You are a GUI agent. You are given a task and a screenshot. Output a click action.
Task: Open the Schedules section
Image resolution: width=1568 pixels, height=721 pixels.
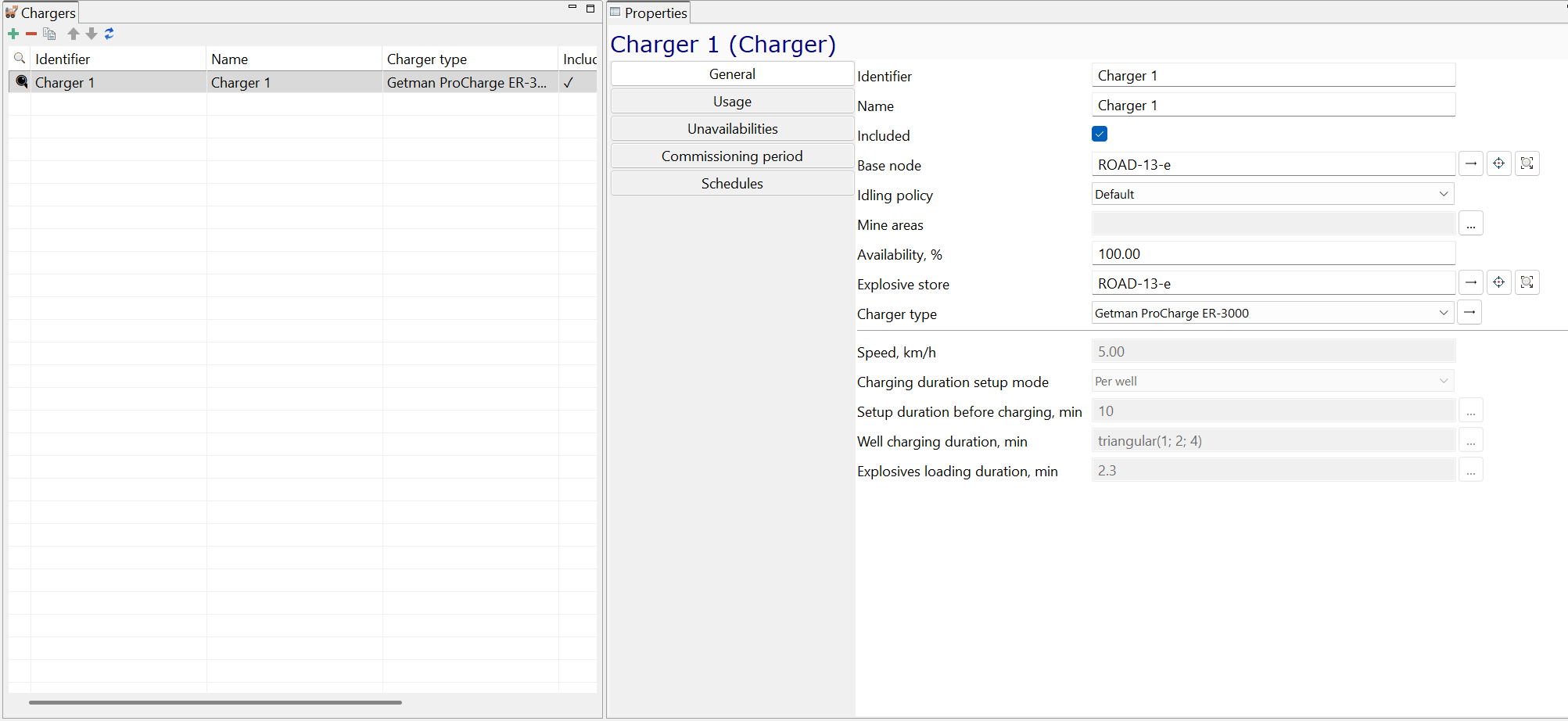[732, 184]
